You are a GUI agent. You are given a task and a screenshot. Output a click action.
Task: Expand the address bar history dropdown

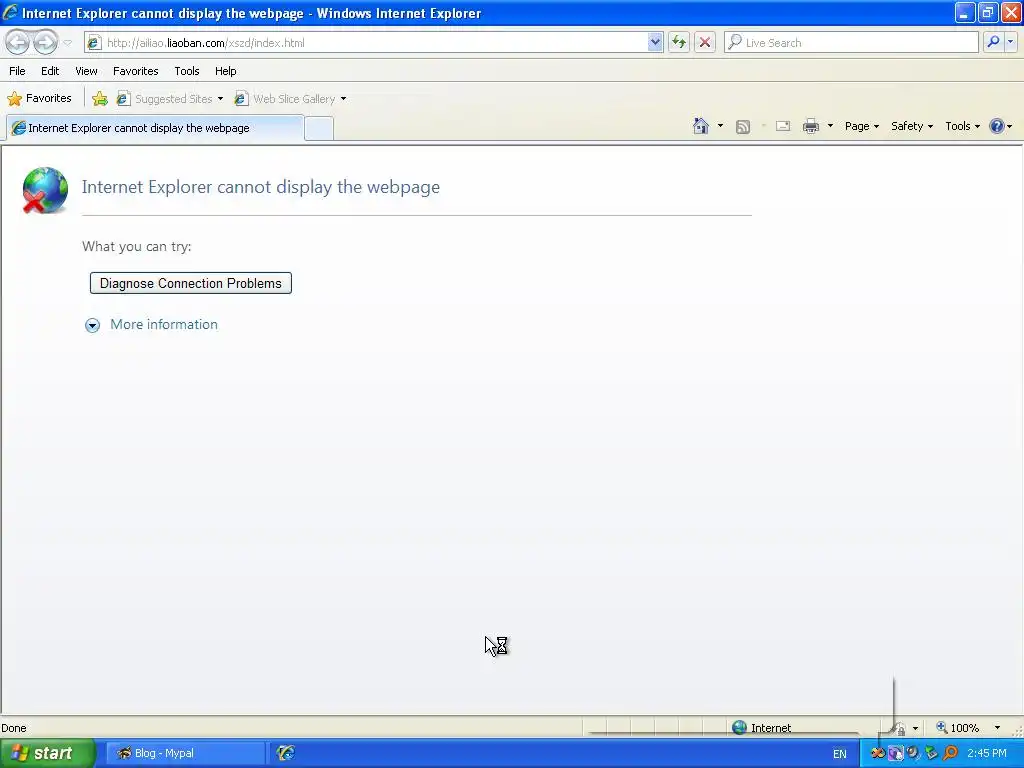(655, 43)
